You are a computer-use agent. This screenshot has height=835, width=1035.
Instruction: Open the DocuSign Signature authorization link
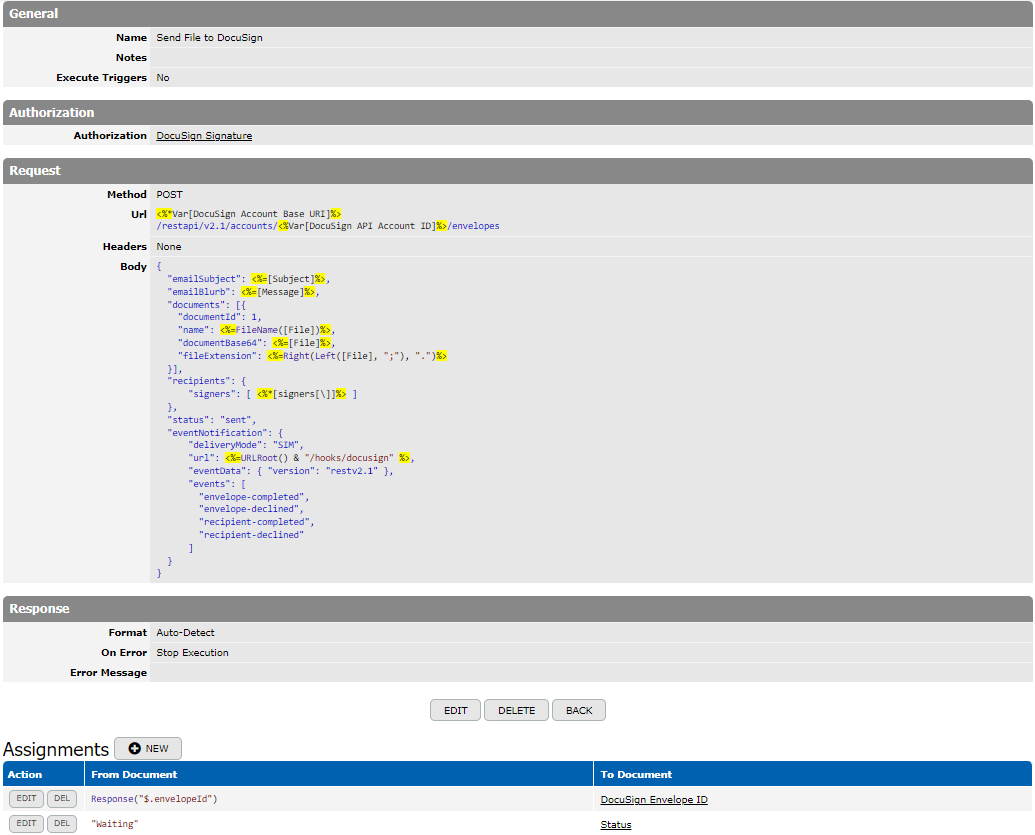click(204, 136)
